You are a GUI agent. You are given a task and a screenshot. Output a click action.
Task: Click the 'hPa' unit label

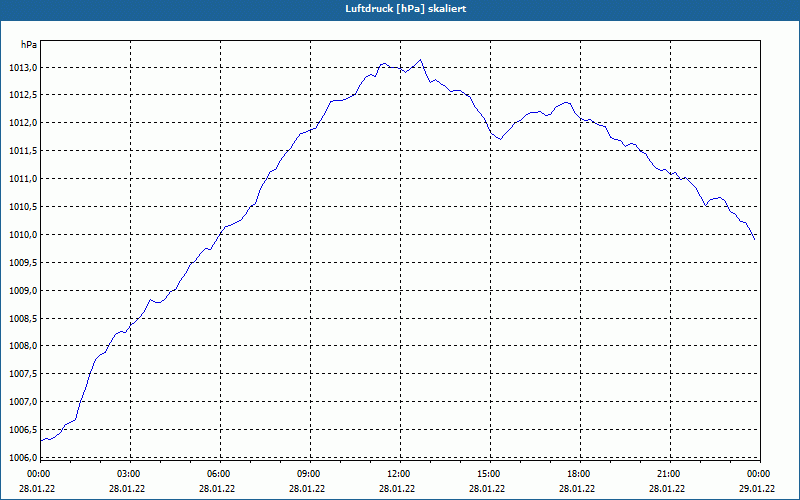coord(29,45)
